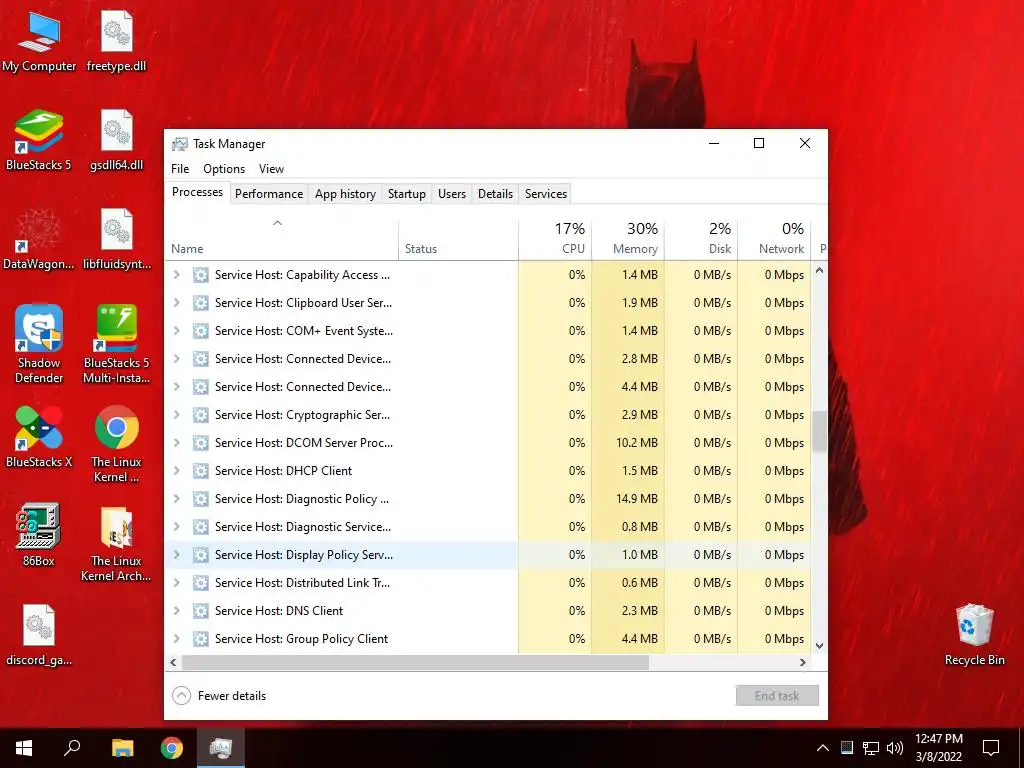Viewport: 1024px width, 768px height.
Task: Select gsdll64.dll desktop file
Action: (x=116, y=140)
